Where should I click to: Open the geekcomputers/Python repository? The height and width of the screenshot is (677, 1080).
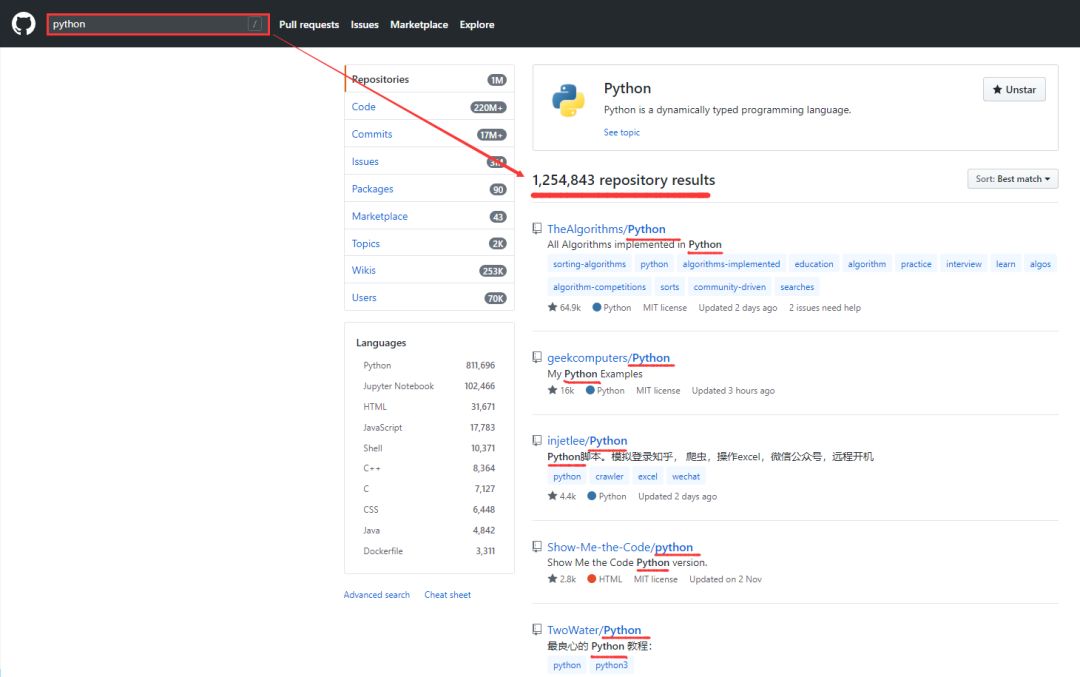click(x=608, y=357)
